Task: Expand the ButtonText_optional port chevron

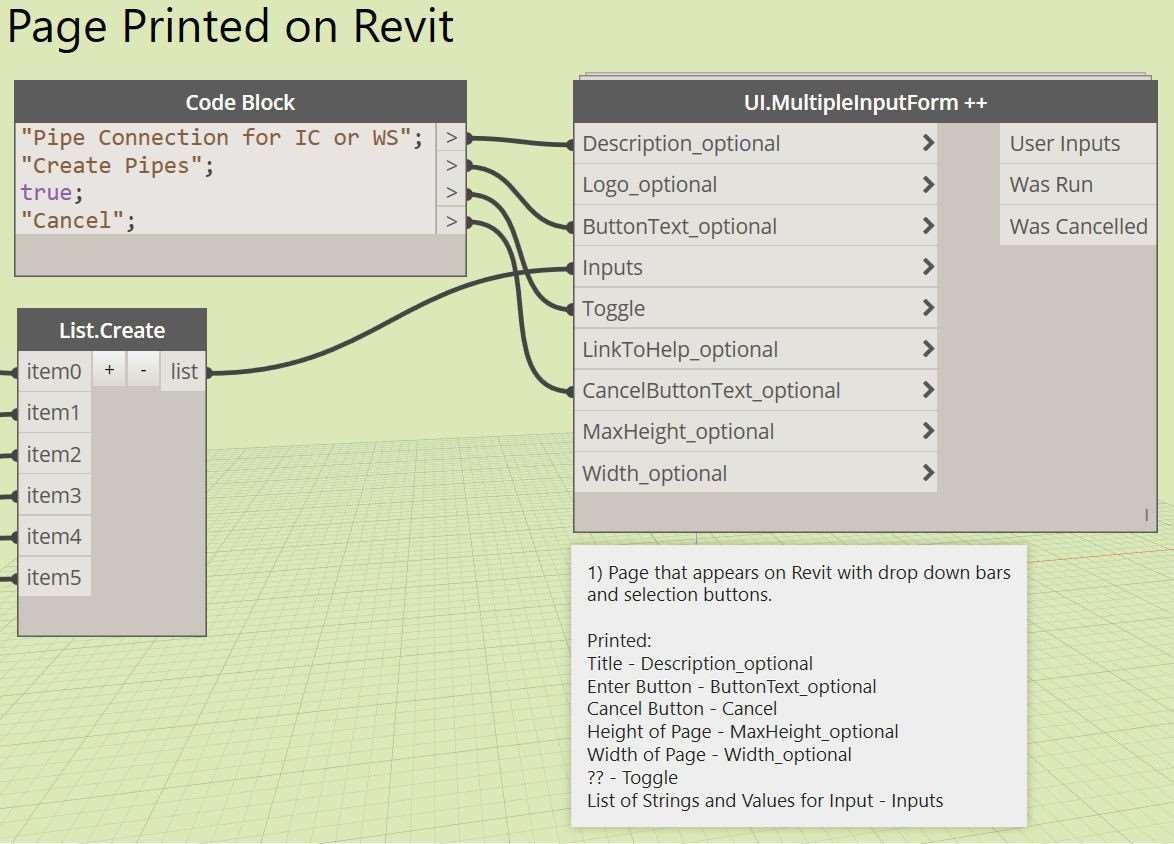Action: pyautogui.click(x=928, y=225)
